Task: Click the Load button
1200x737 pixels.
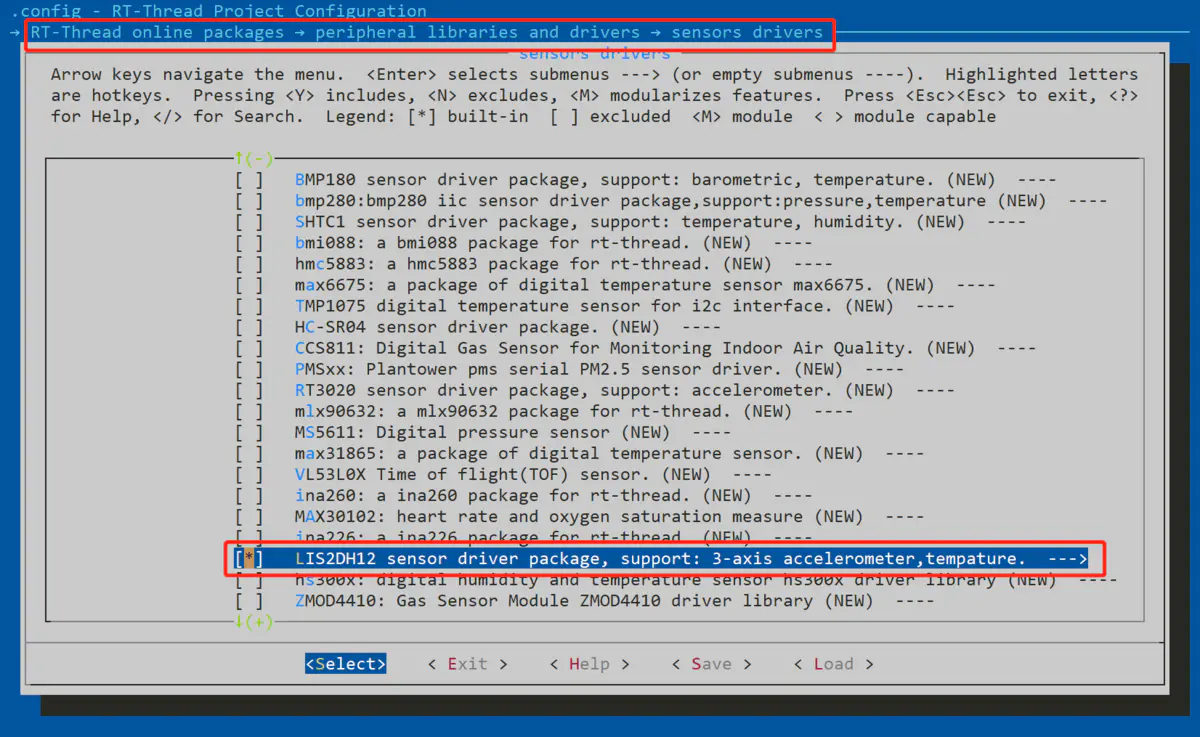Action: click(x=833, y=664)
